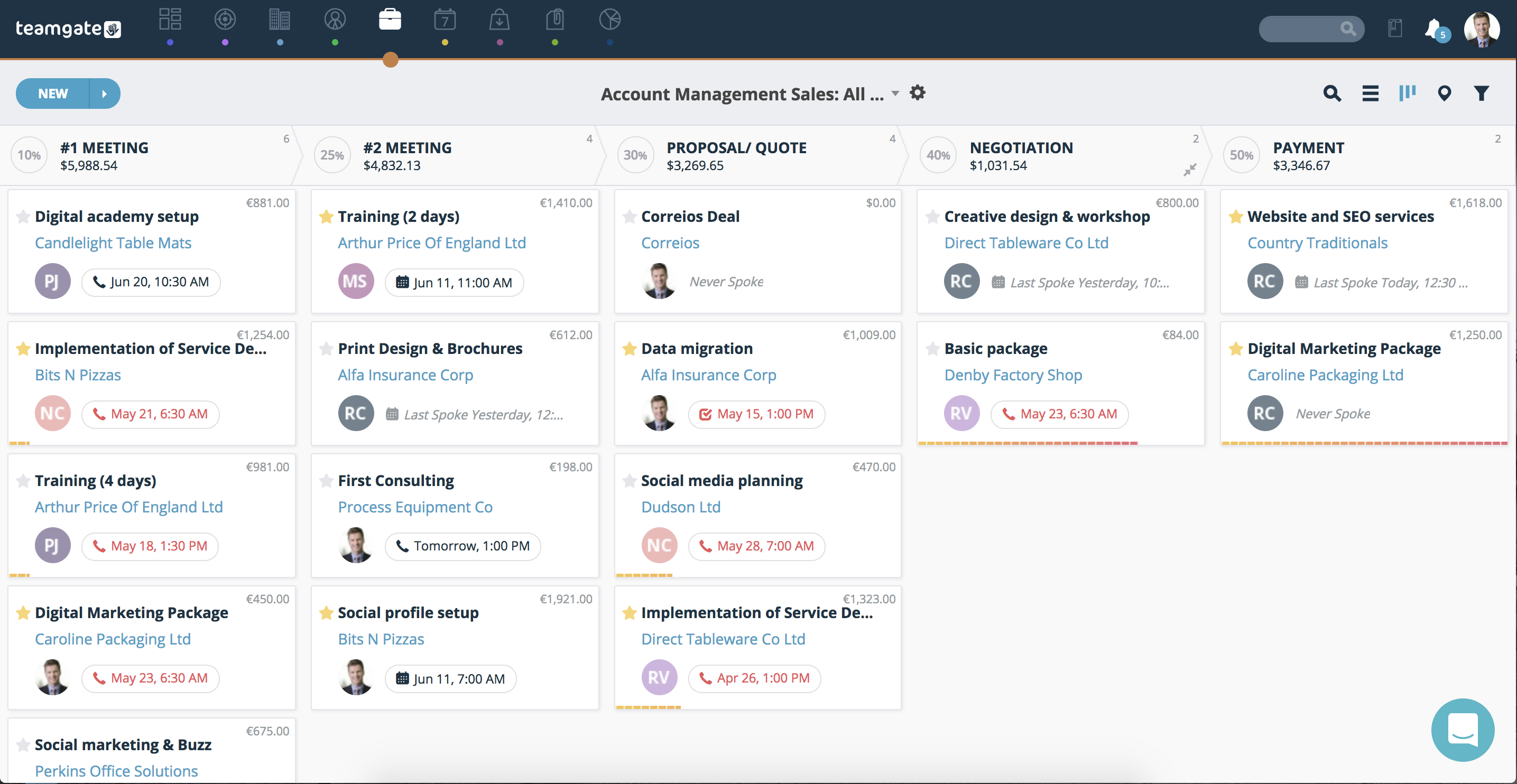Open the leads target icon in navbar

point(225,20)
